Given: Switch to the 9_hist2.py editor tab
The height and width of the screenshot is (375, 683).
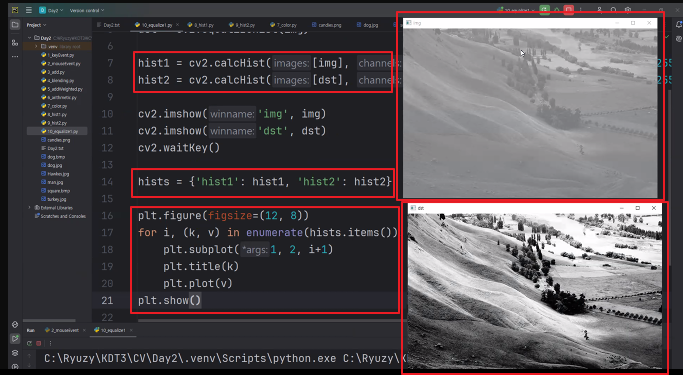Looking at the screenshot, I should tap(242, 25).
